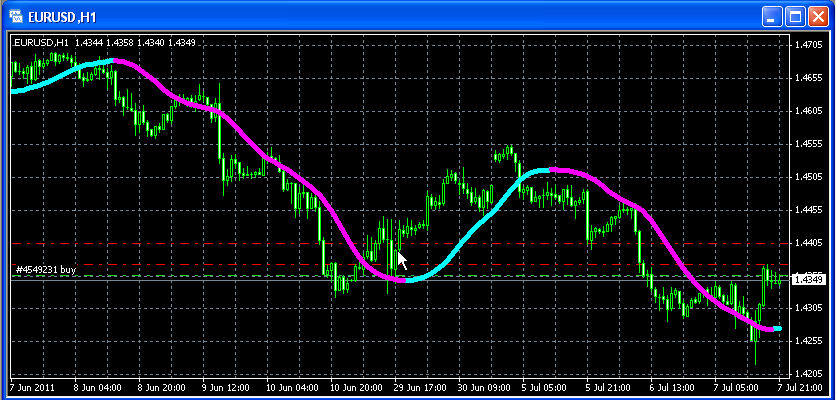
Task: Click the 5 Jul 21:00 time label
Action: [x=606, y=385]
